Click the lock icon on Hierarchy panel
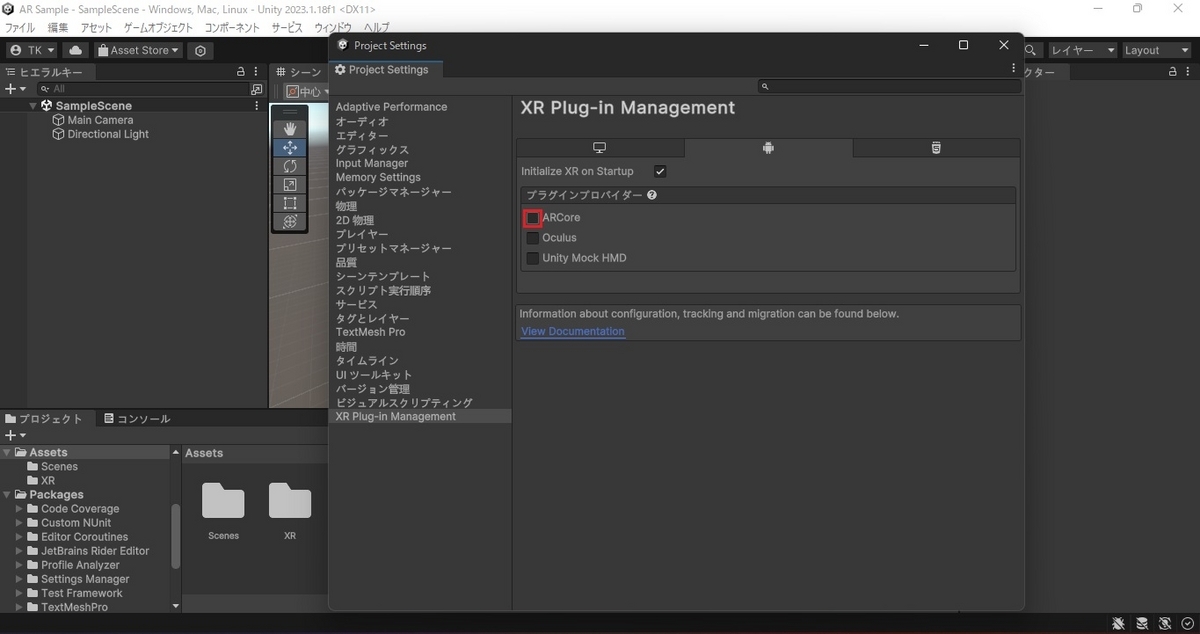Viewport: 1200px width, 634px height. pyautogui.click(x=241, y=72)
